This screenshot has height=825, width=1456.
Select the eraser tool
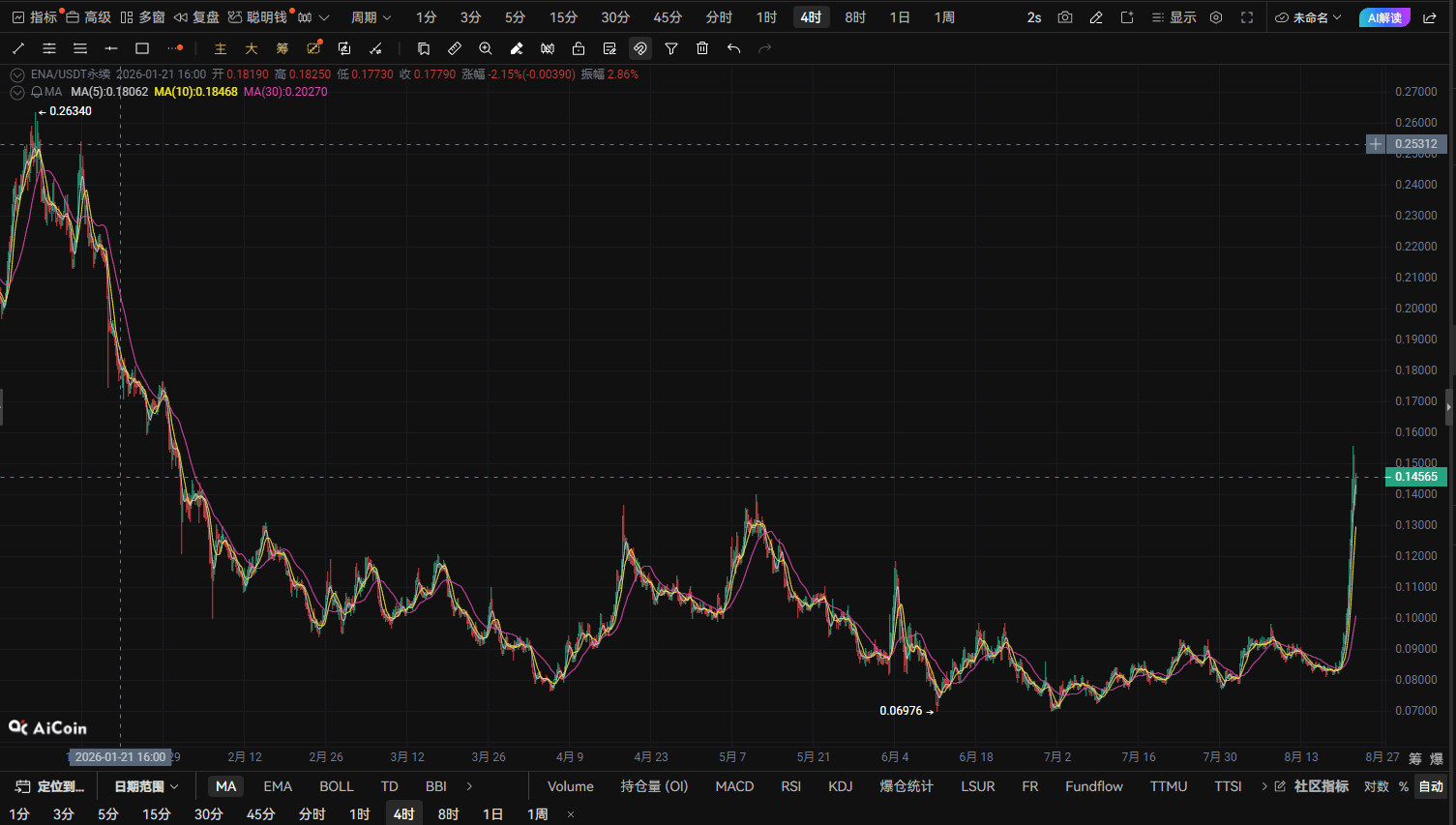click(517, 48)
